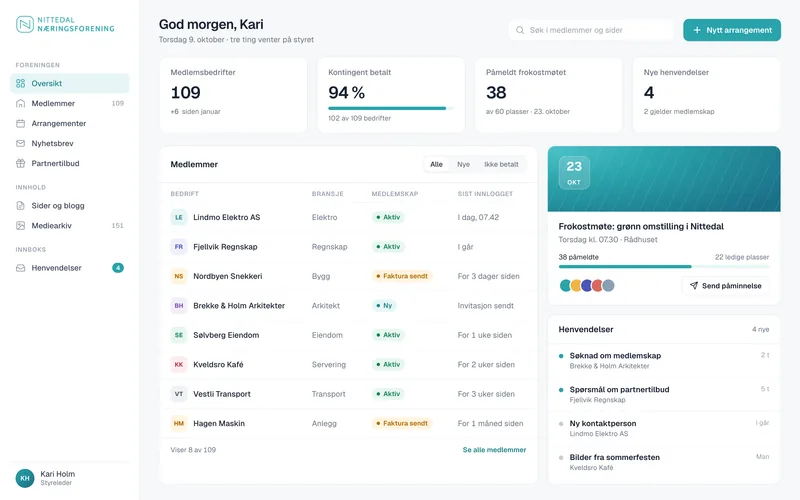Open Nyhetsbrev in the sidebar

click(70, 143)
